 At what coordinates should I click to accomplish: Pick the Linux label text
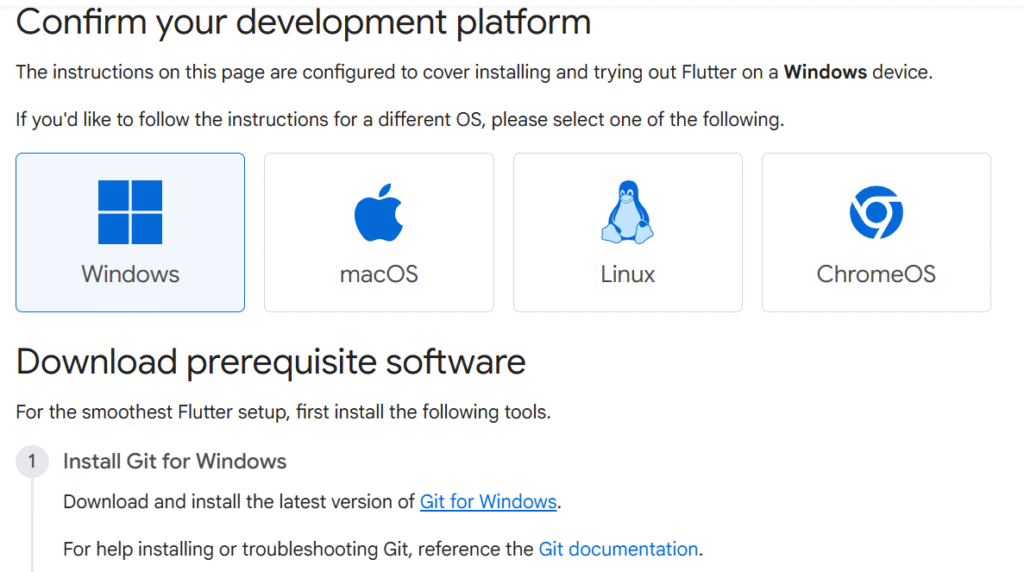pos(627,274)
